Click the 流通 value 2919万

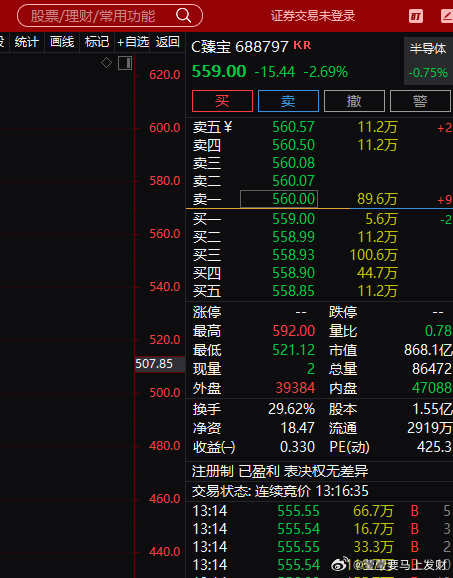click(x=429, y=428)
